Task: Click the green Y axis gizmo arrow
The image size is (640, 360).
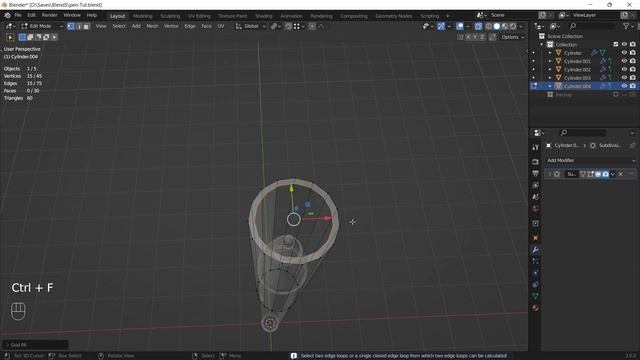Action: [291, 188]
